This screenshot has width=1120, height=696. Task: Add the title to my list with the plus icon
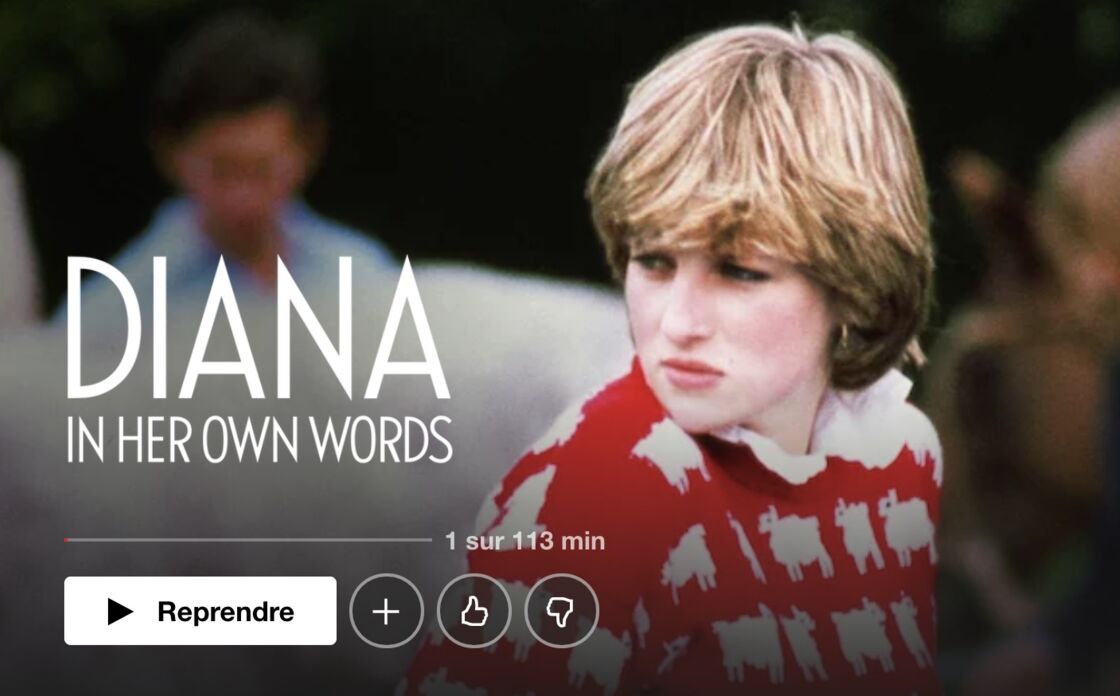tap(386, 611)
